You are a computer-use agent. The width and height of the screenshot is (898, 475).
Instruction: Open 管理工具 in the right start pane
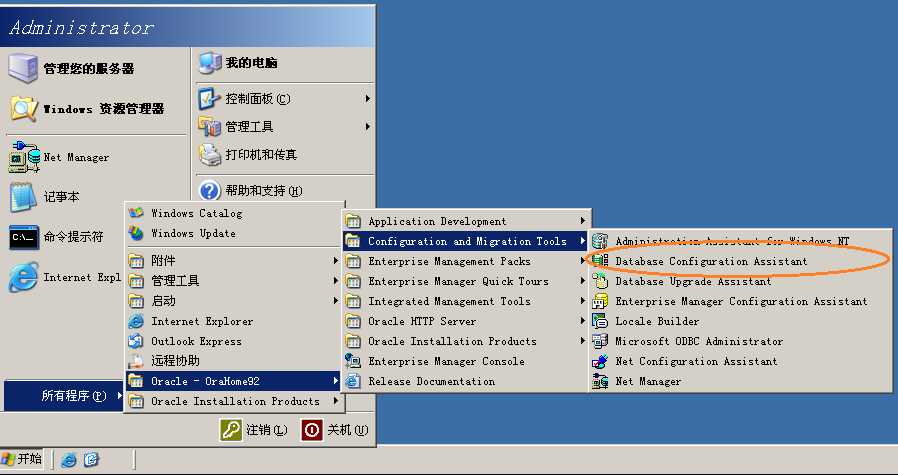(284, 126)
